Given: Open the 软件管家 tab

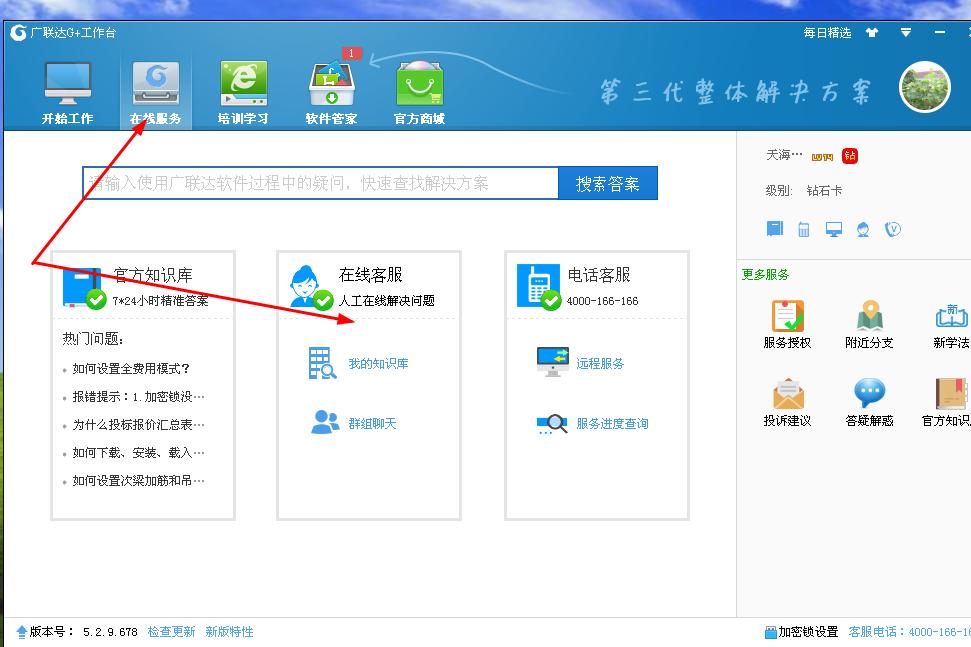Looking at the screenshot, I should pyautogui.click(x=331, y=93).
